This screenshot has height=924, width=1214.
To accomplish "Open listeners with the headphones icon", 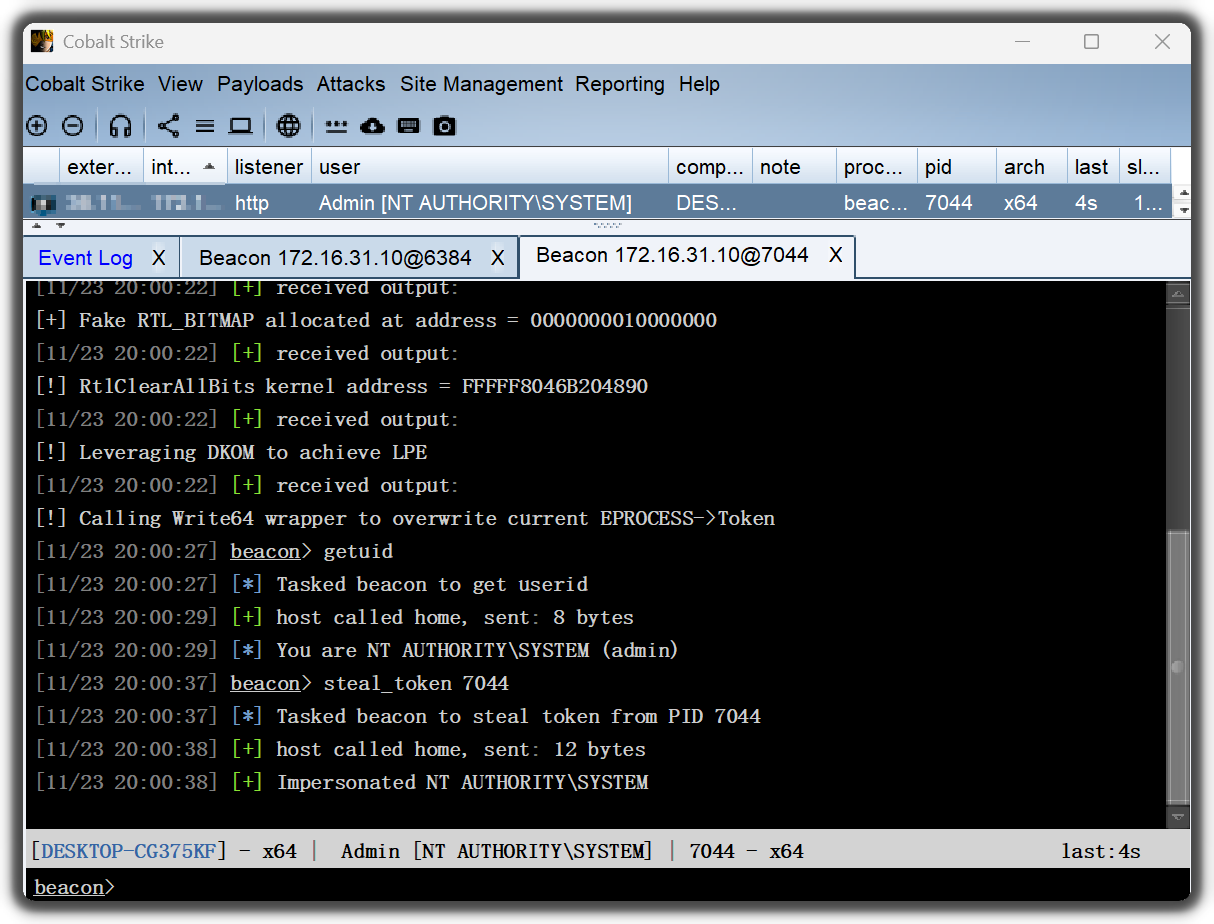I will pyautogui.click(x=120, y=126).
